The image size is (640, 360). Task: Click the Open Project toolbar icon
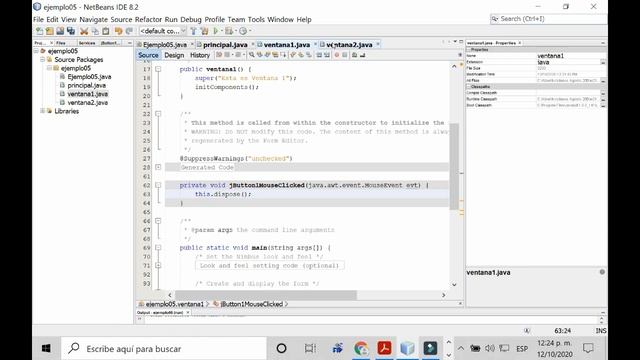60,31
